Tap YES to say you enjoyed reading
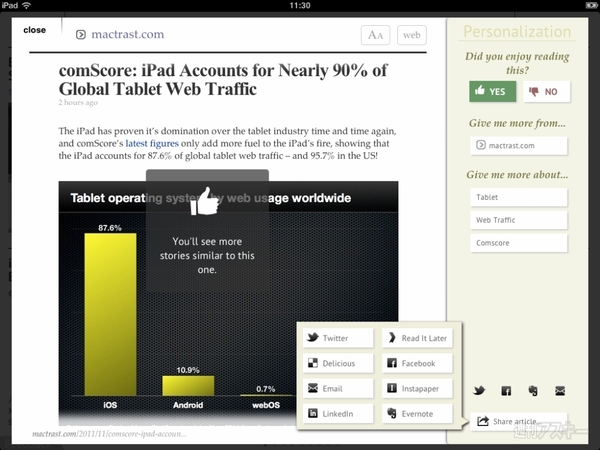Image resolution: width=600 pixels, height=450 pixels. [492, 91]
